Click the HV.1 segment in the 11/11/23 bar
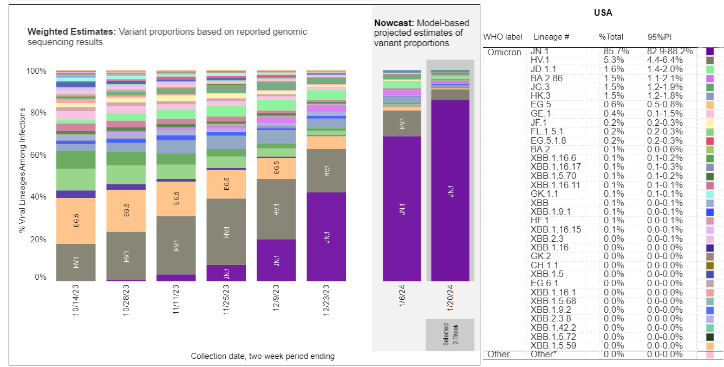The height and width of the screenshot is (367, 724). [x=176, y=246]
